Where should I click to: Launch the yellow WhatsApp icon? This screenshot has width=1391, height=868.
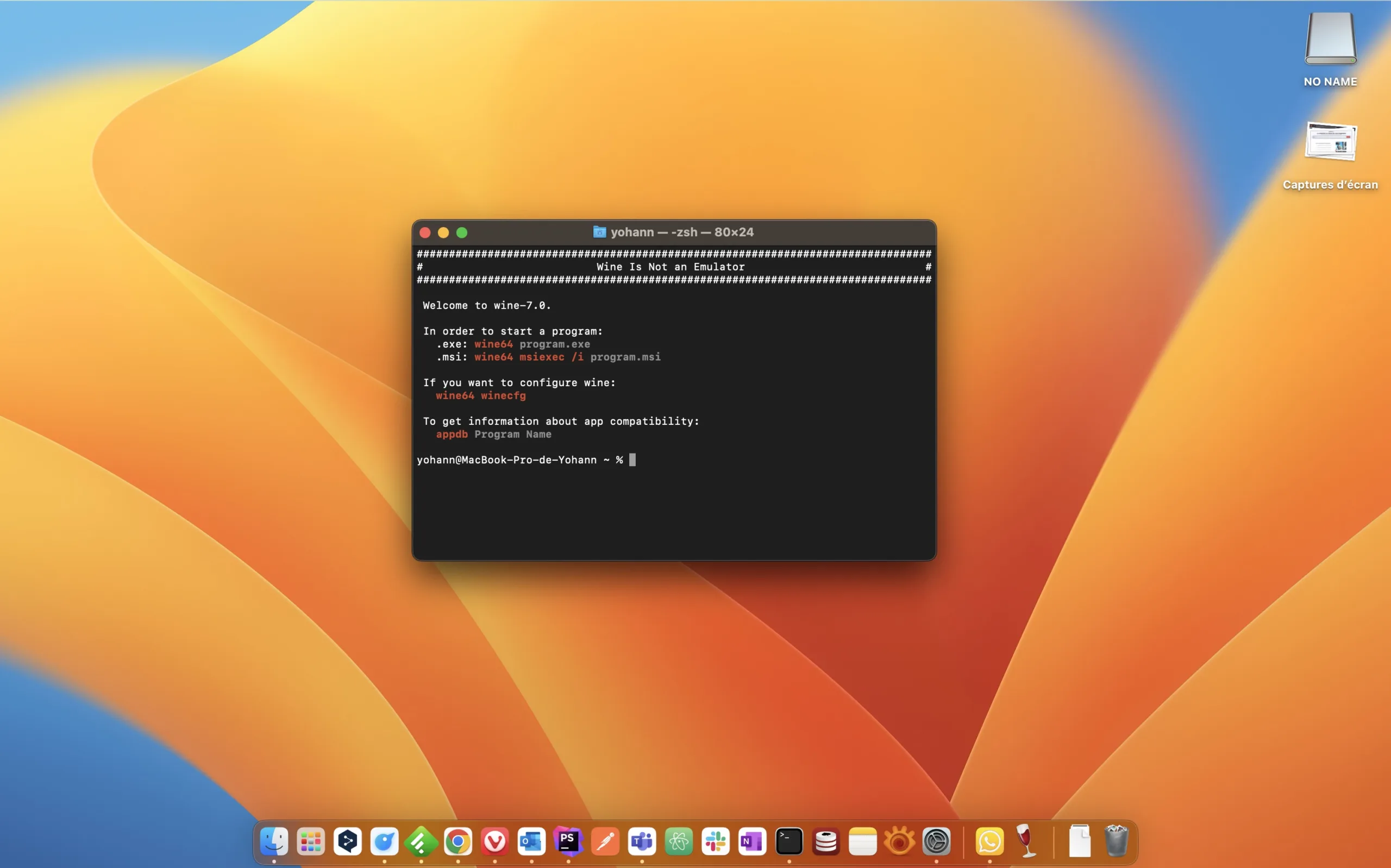989,841
